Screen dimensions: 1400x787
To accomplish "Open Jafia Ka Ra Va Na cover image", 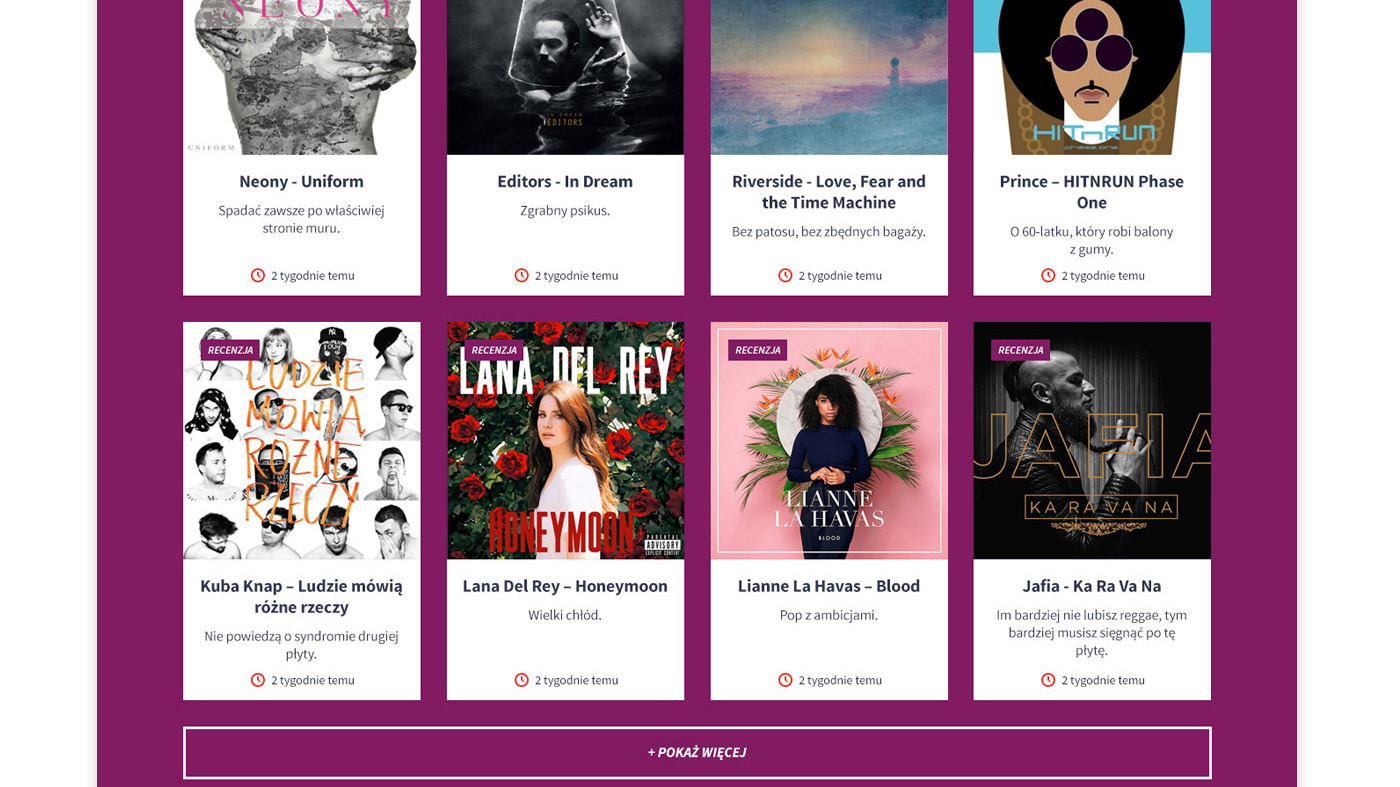I will pos(1092,440).
